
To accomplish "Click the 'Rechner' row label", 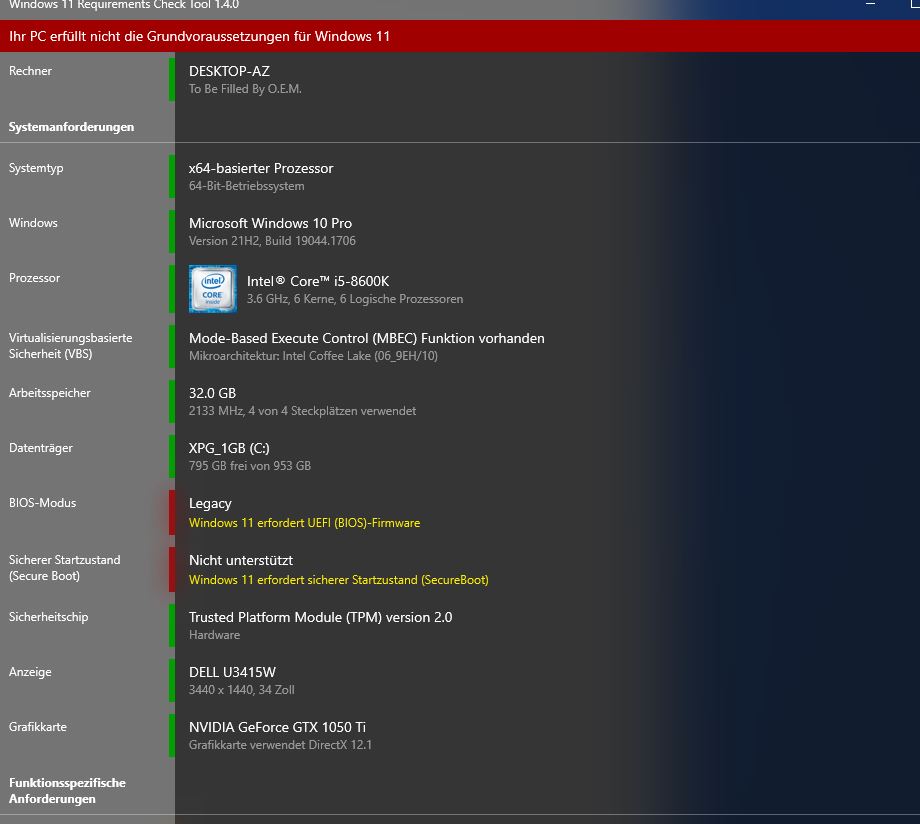I will click(31, 71).
